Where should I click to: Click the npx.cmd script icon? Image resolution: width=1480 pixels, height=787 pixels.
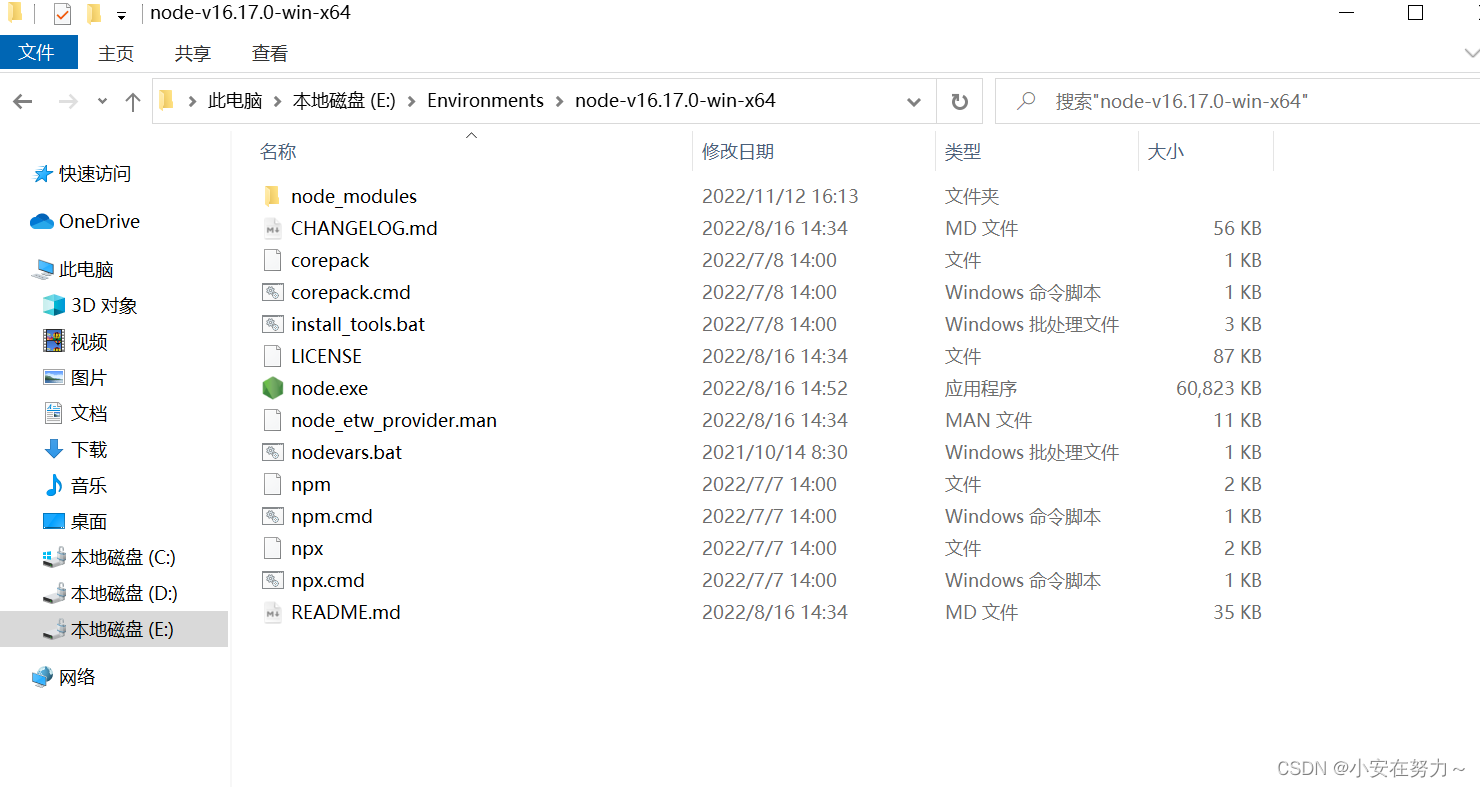[x=272, y=580]
